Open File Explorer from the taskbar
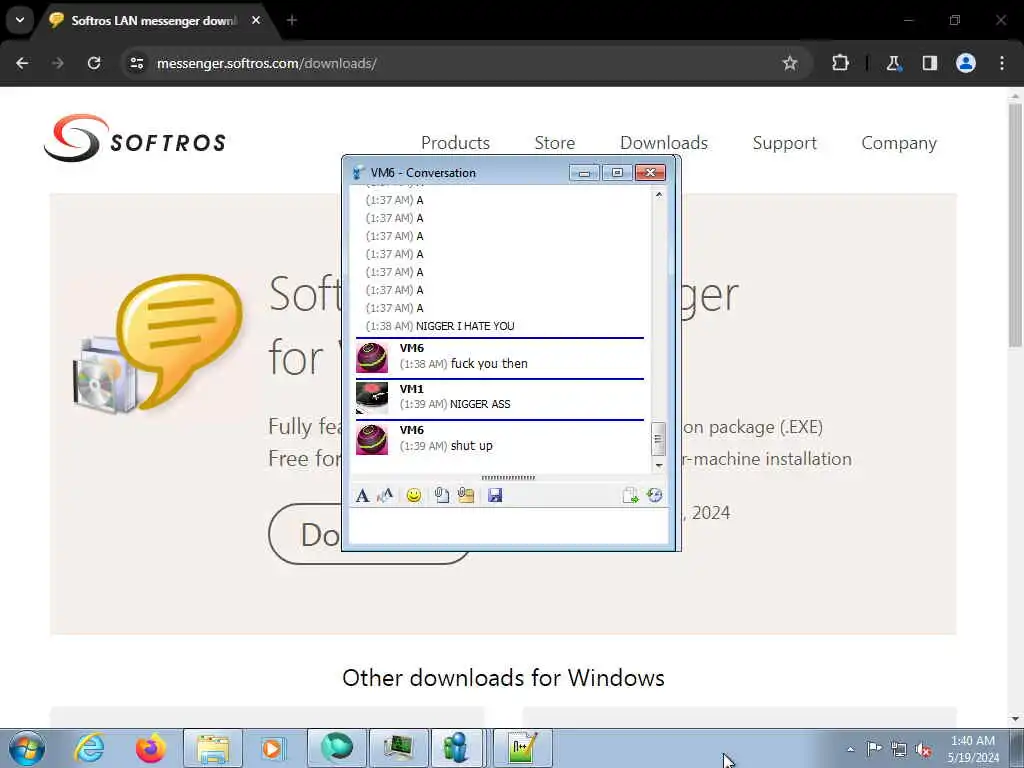This screenshot has width=1024, height=768. [x=213, y=748]
